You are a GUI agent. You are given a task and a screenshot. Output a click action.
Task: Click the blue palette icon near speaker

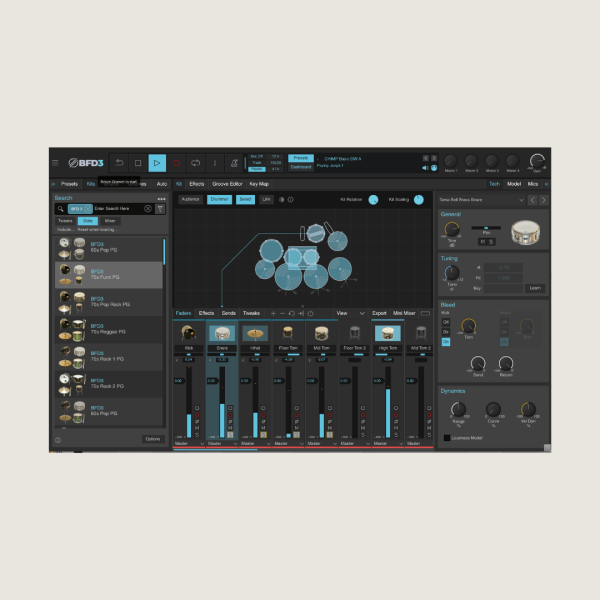coord(434,168)
